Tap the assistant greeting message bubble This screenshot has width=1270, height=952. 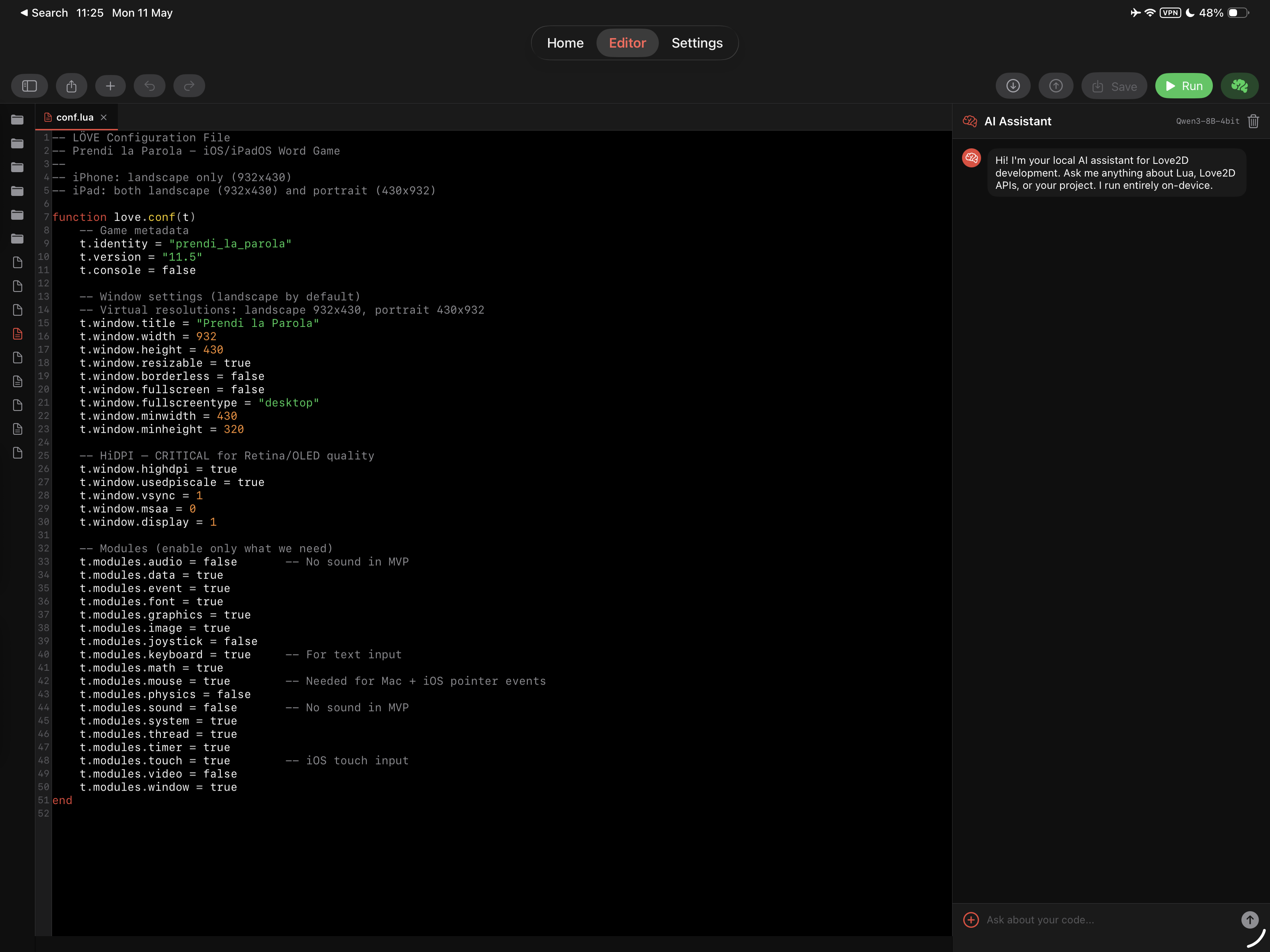1116,173
